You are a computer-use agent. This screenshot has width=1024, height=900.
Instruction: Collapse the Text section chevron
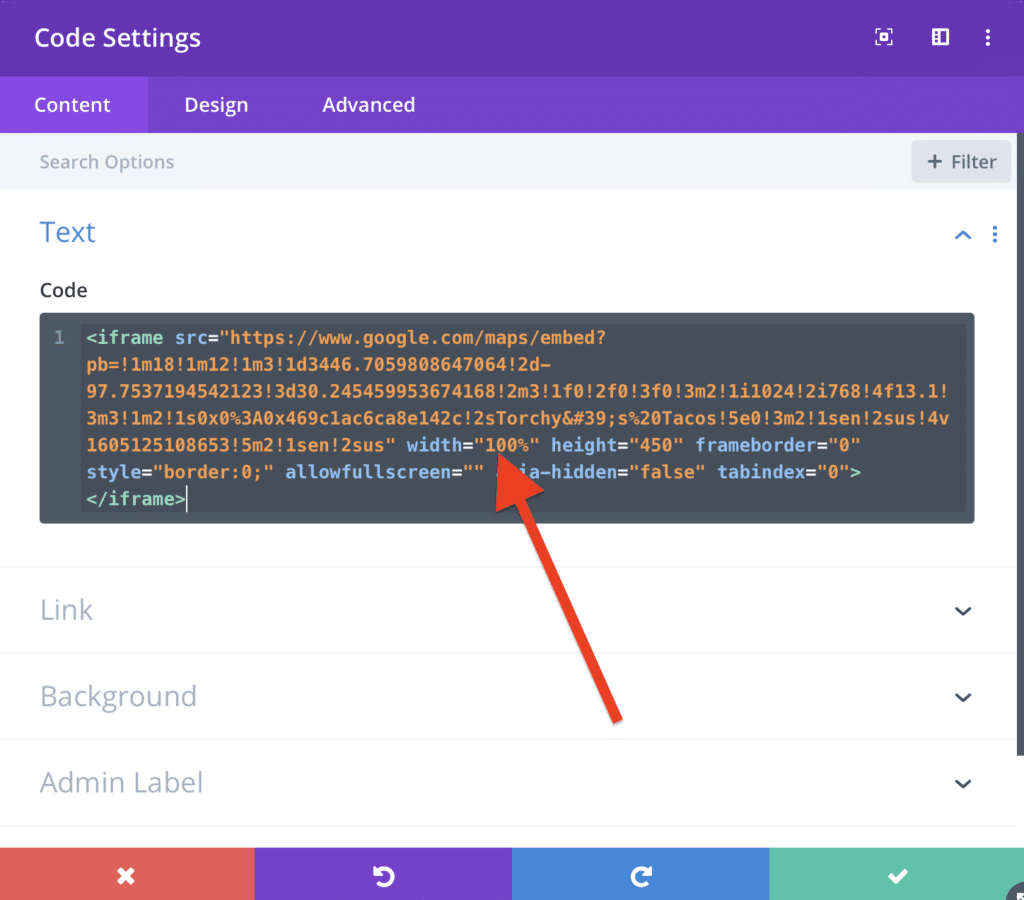[963, 234]
